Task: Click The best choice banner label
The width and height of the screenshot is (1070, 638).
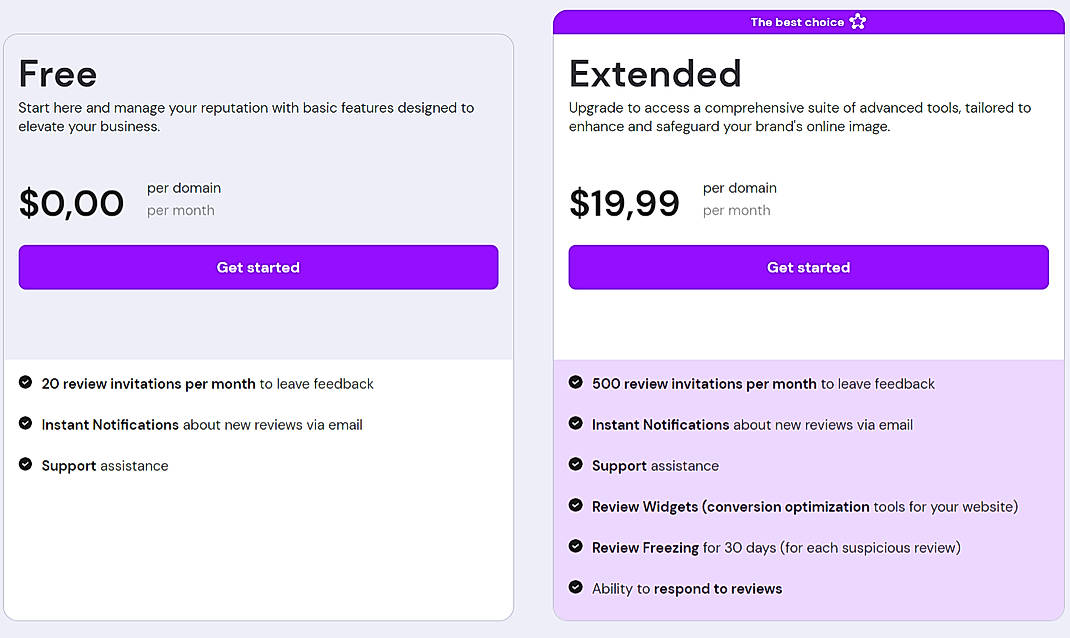Action: point(797,22)
